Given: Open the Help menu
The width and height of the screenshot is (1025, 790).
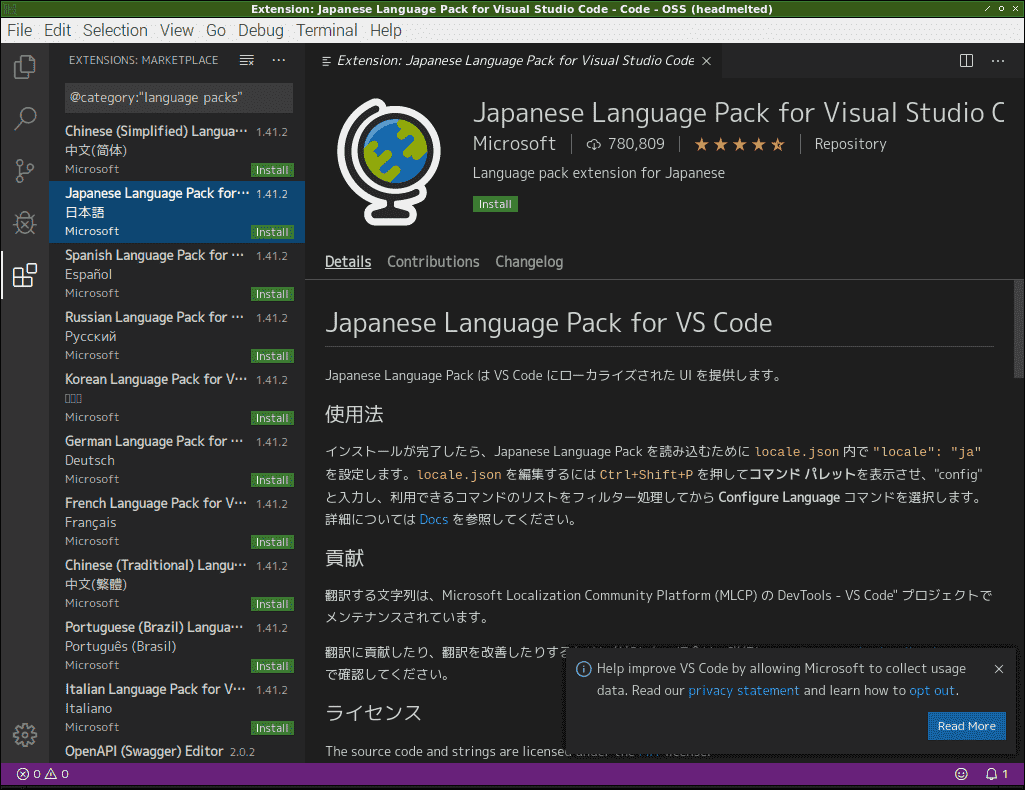Looking at the screenshot, I should coord(386,31).
